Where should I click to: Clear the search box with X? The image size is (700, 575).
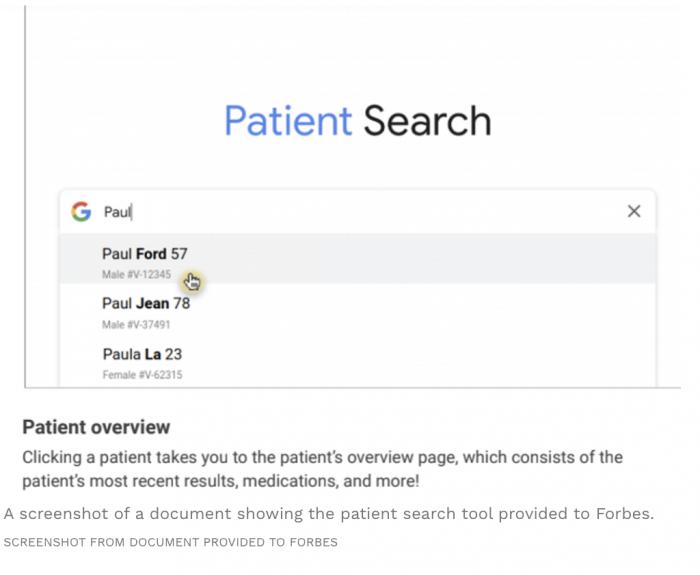tap(634, 211)
